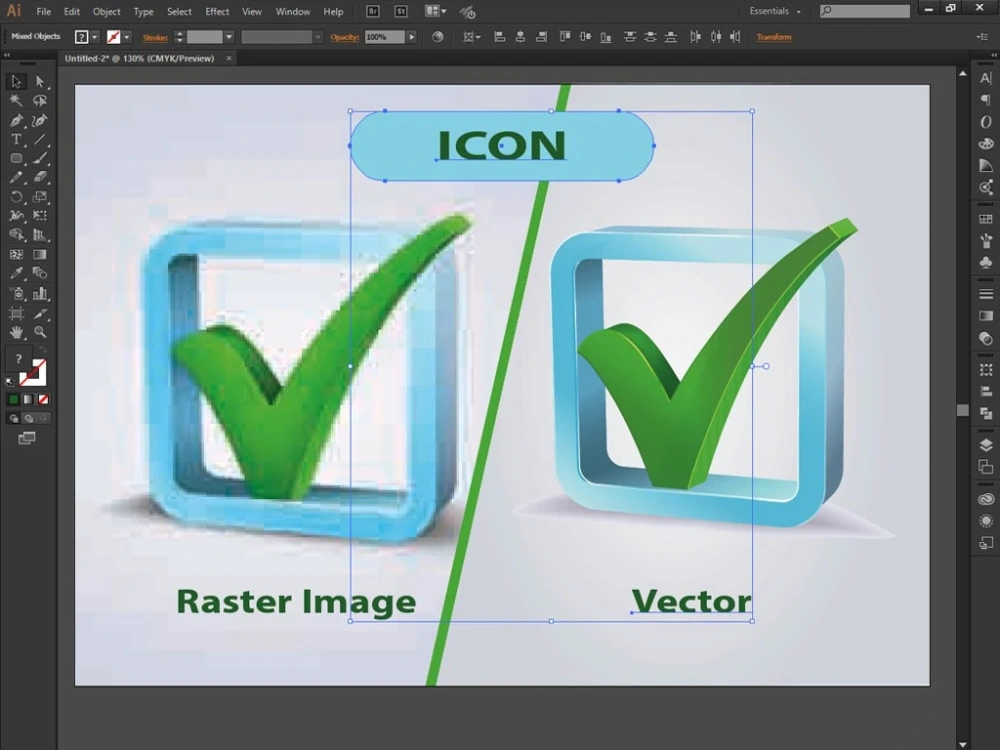Select the Lasso tool

pyautogui.click(x=40, y=101)
